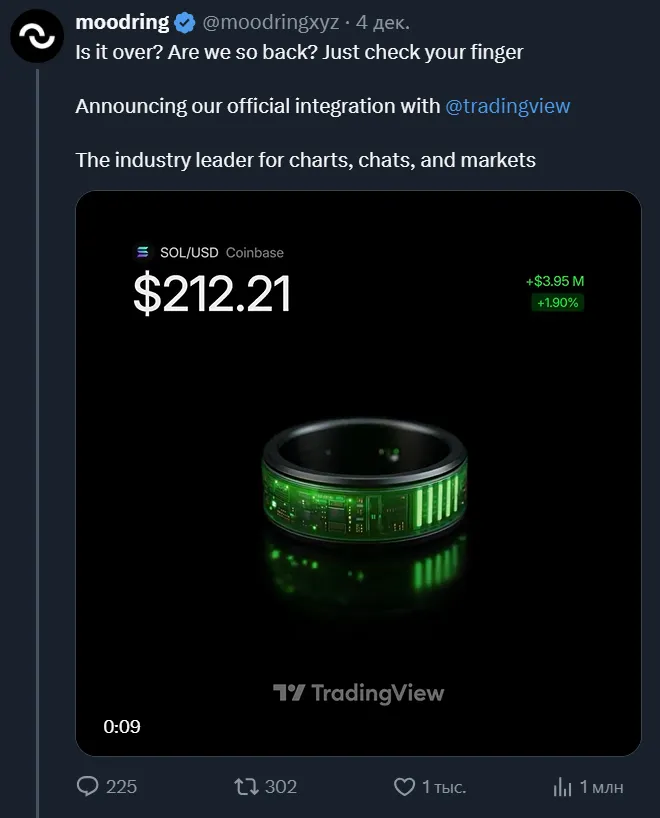Open the moodring display name link
Screen dimensions: 660x818
pyautogui.click(x=122, y=23)
